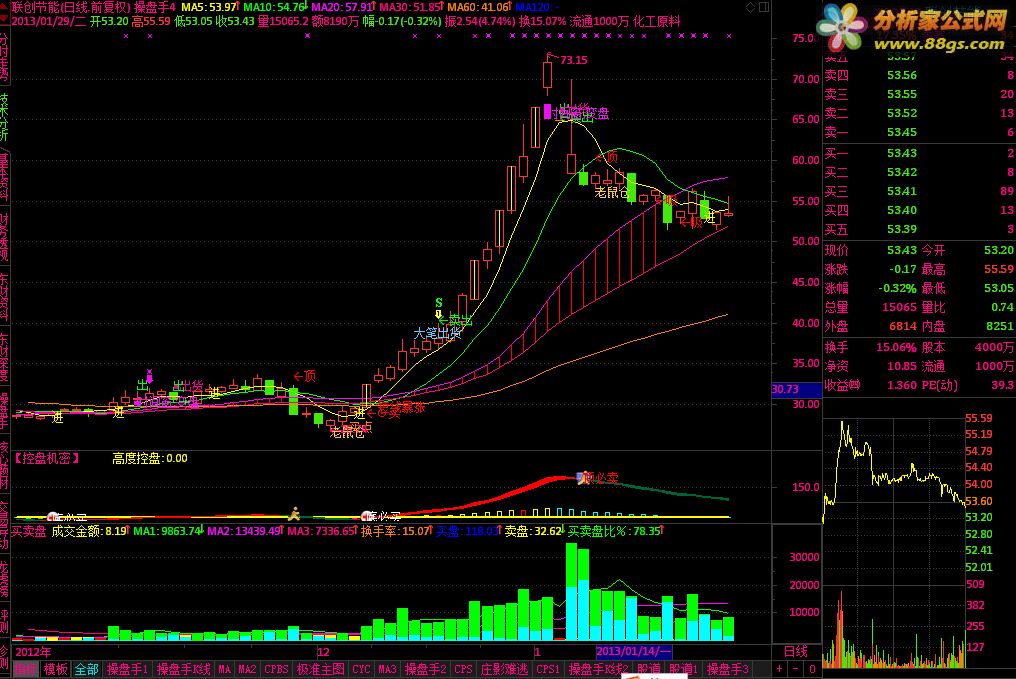The image size is (1016, 679).
Task: Open the CPBS indicator tab
Action: tap(276, 669)
